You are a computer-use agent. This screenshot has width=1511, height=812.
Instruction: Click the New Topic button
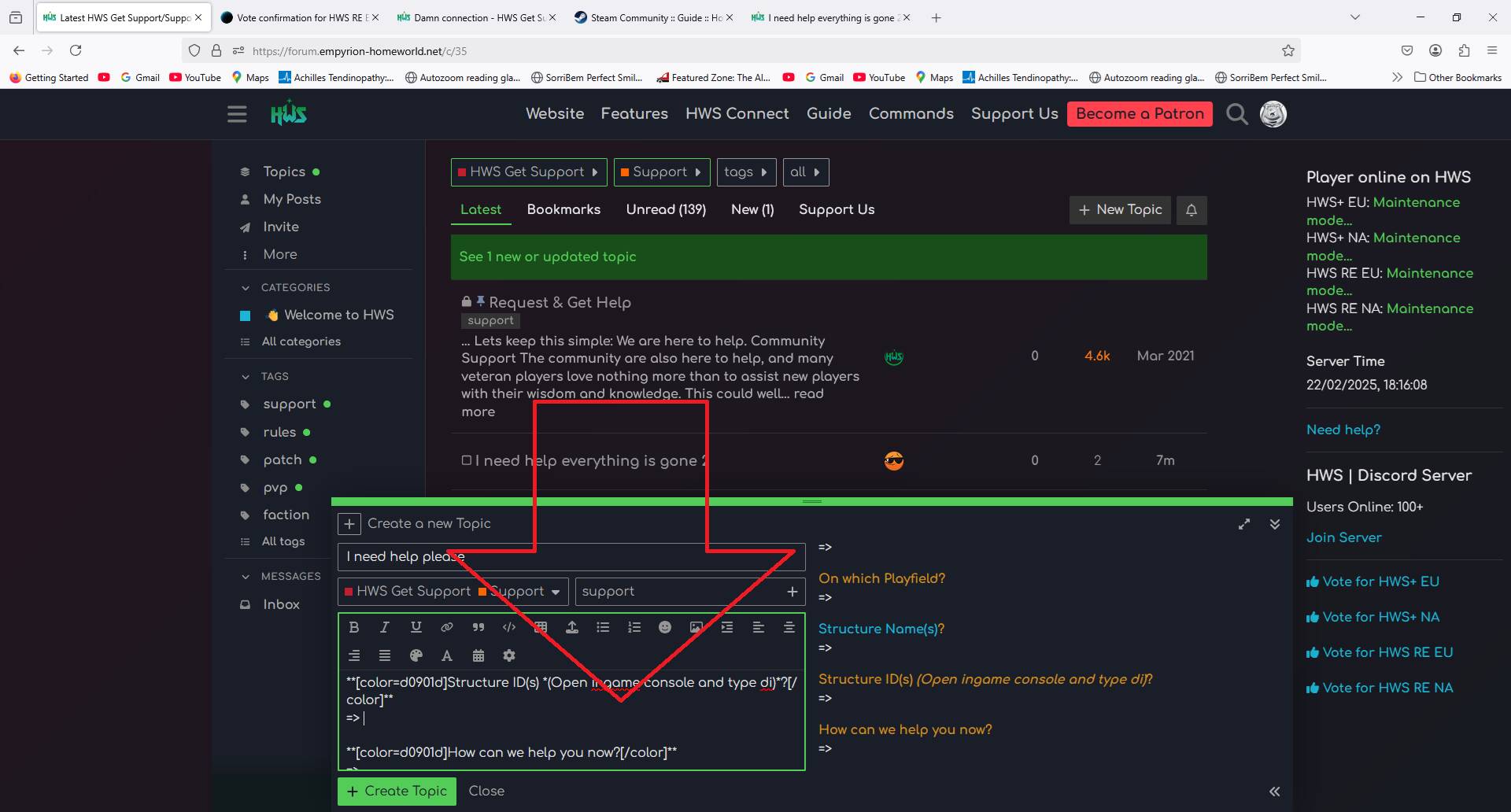[x=1120, y=210]
